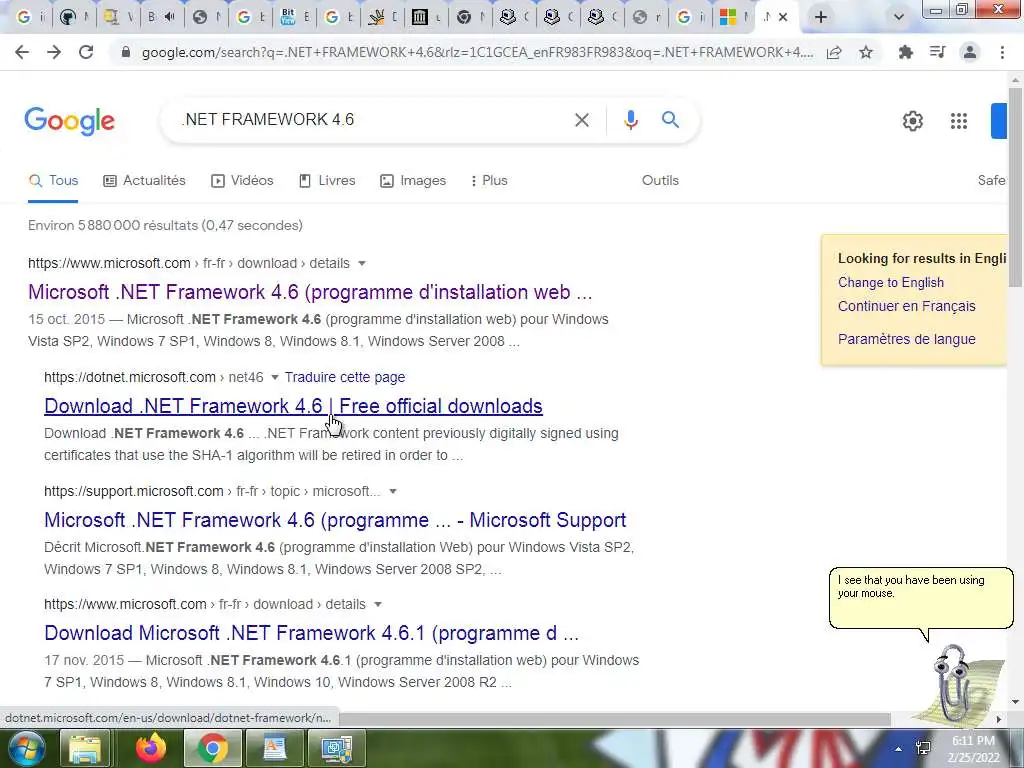Open the Chrome profile avatar
This screenshot has height=768, width=1024.
tap(970, 52)
